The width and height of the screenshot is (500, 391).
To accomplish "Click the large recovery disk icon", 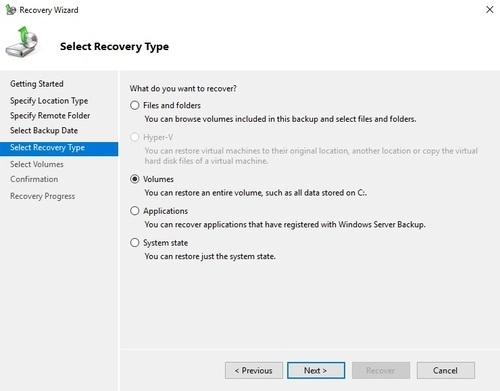I will coord(22,42).
